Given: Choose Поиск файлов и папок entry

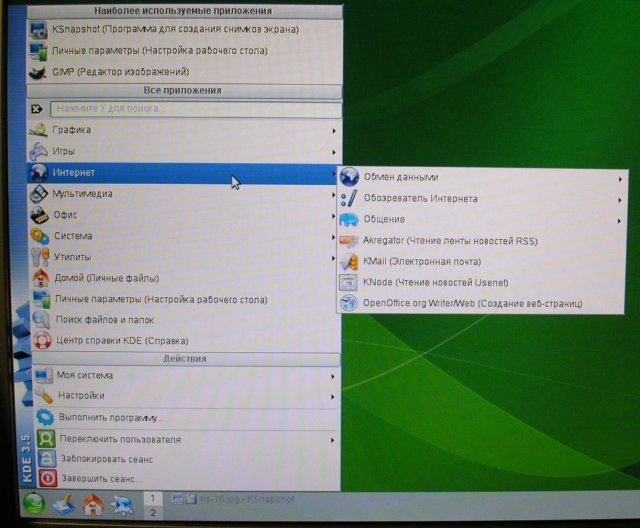Looking at the screenshot, I should [186, 320].
